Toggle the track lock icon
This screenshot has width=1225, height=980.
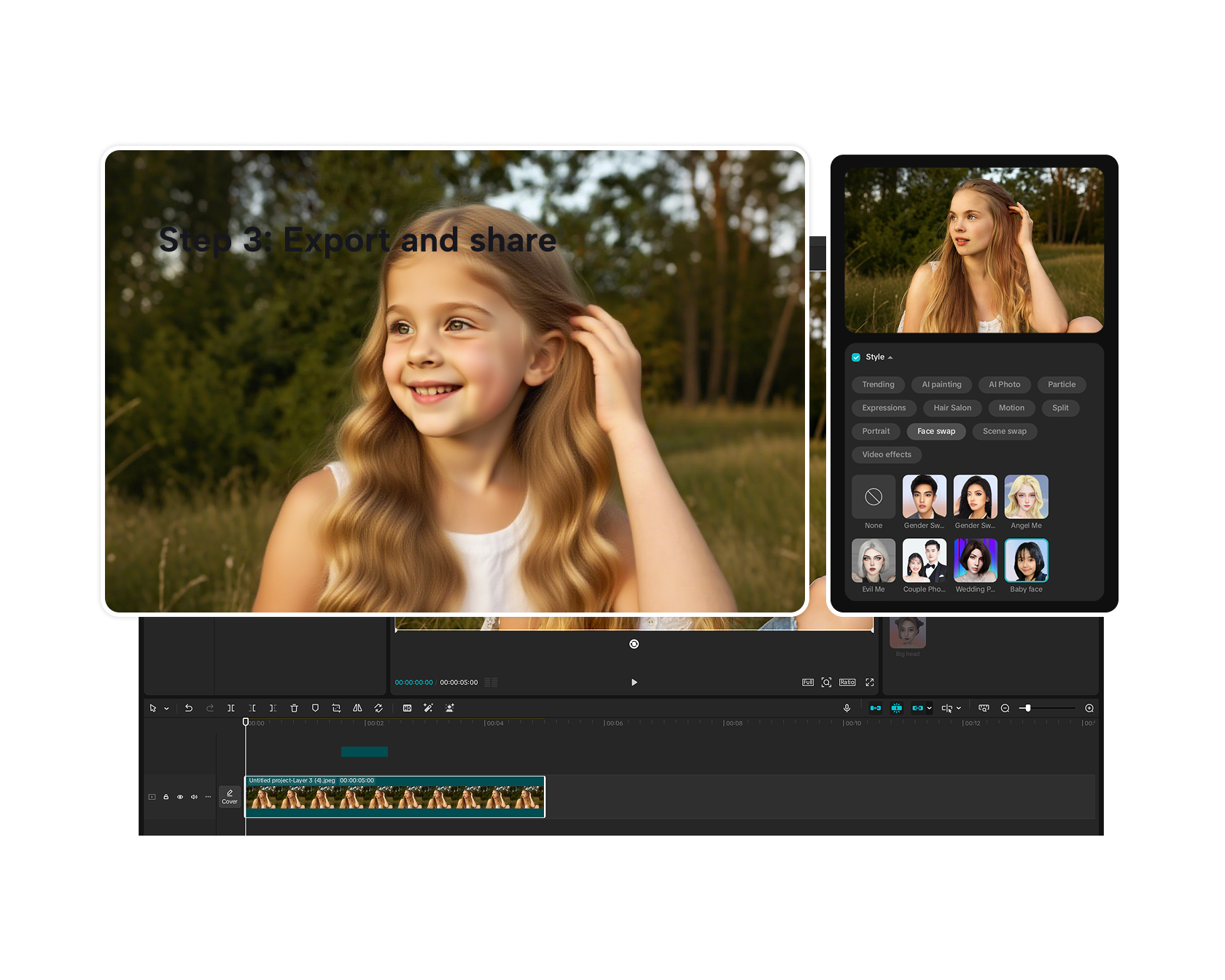pos(166,797)
